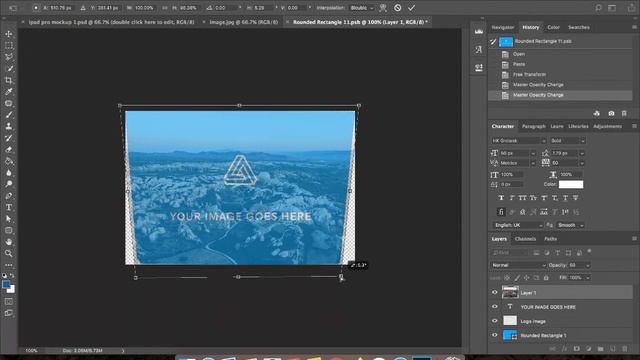Viewport: 640px width, 360px height.
Task: Select the Rectangular Marquee tool
Action: coord(9,45)
